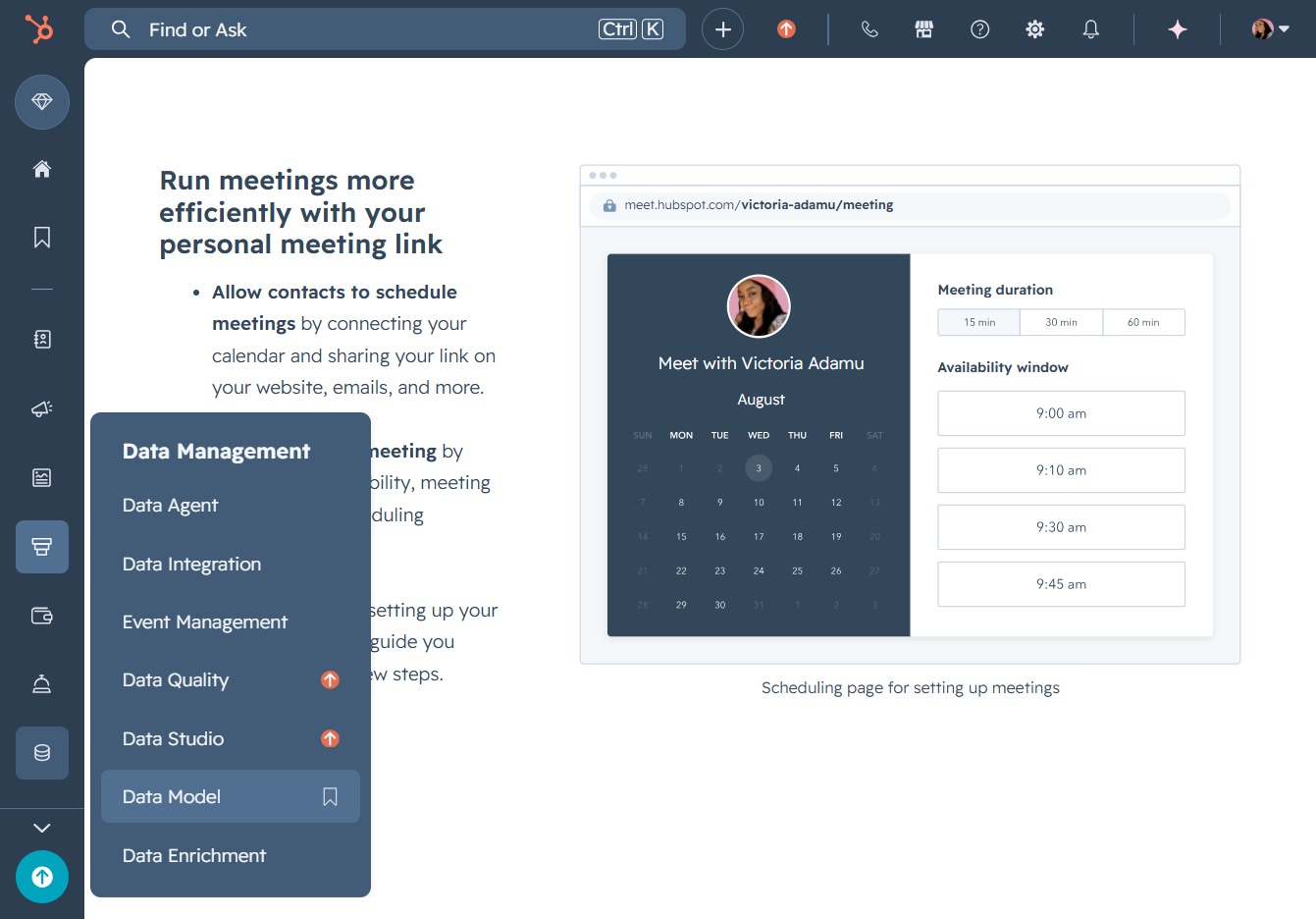1316x919 pixels.
Task: Select Data Model in the menu
Action: [x=230, y=796]
